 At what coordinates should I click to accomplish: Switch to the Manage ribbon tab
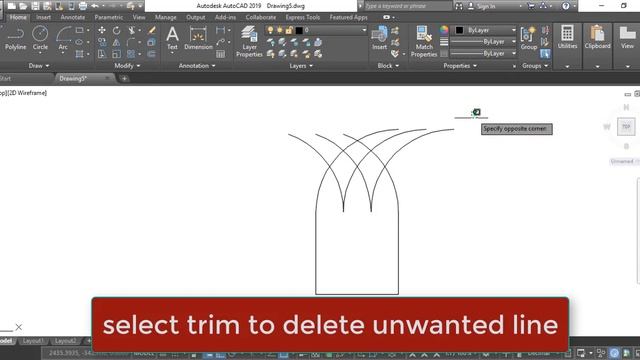pos(165,17)
